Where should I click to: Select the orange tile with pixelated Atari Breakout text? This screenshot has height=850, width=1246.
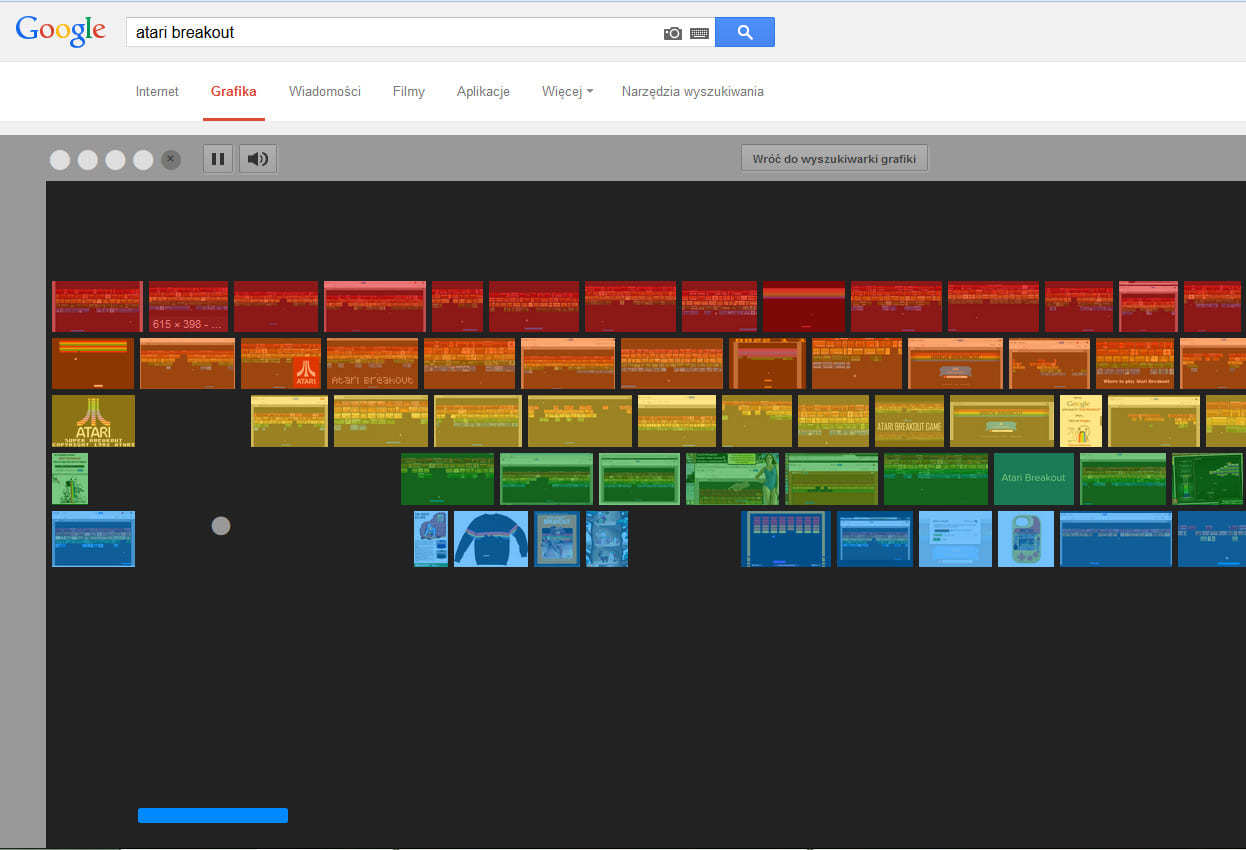[372, 363]
